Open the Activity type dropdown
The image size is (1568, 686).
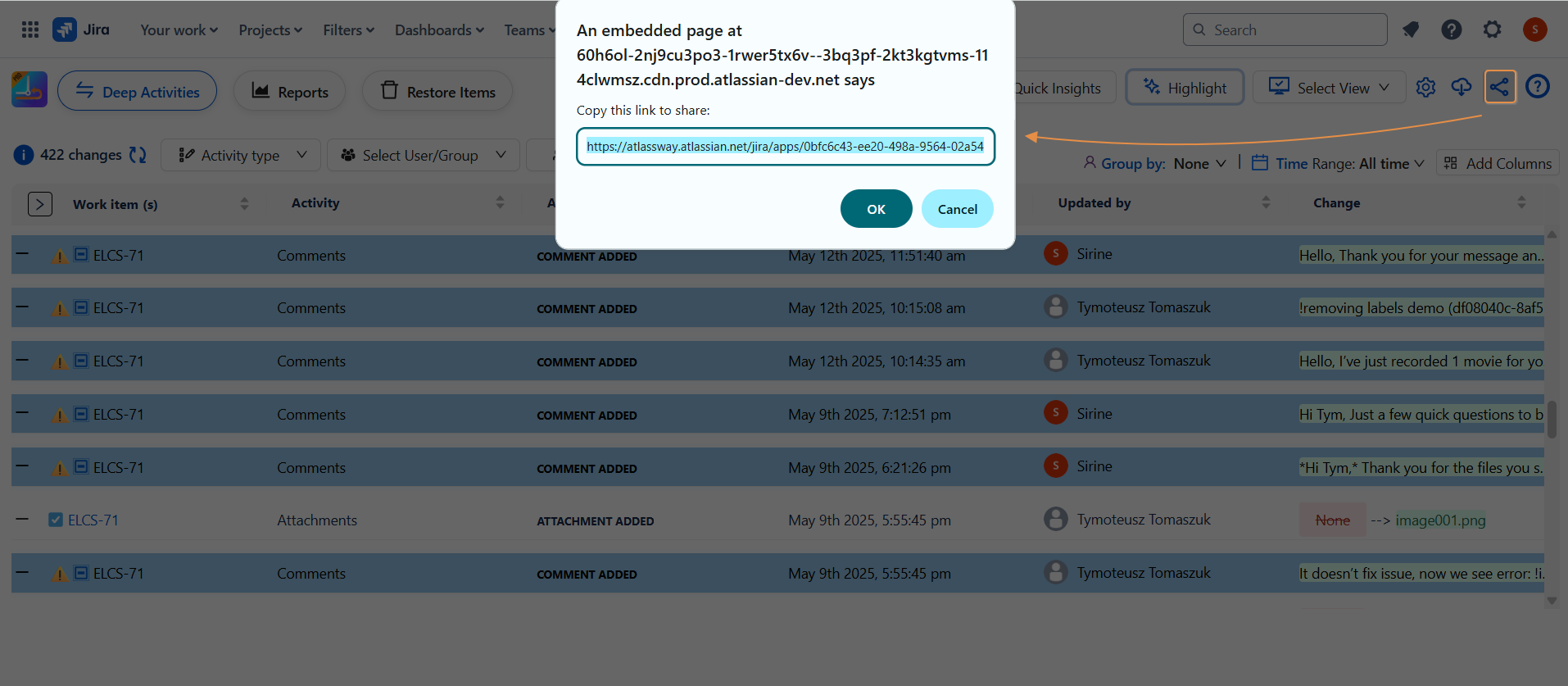click(242, 155)
